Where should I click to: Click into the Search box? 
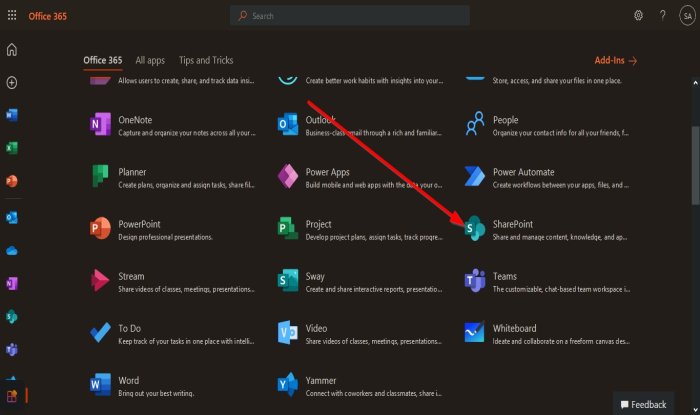click(350, 16)
